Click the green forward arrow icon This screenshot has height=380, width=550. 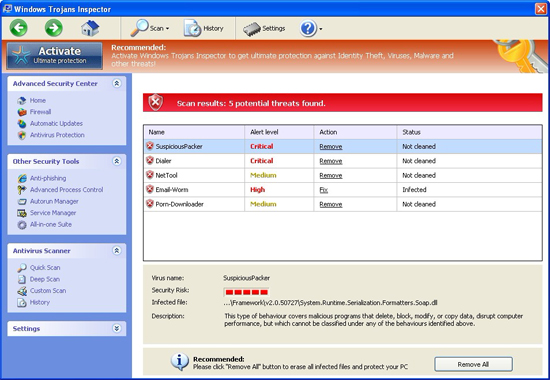[x=54, y=28]
